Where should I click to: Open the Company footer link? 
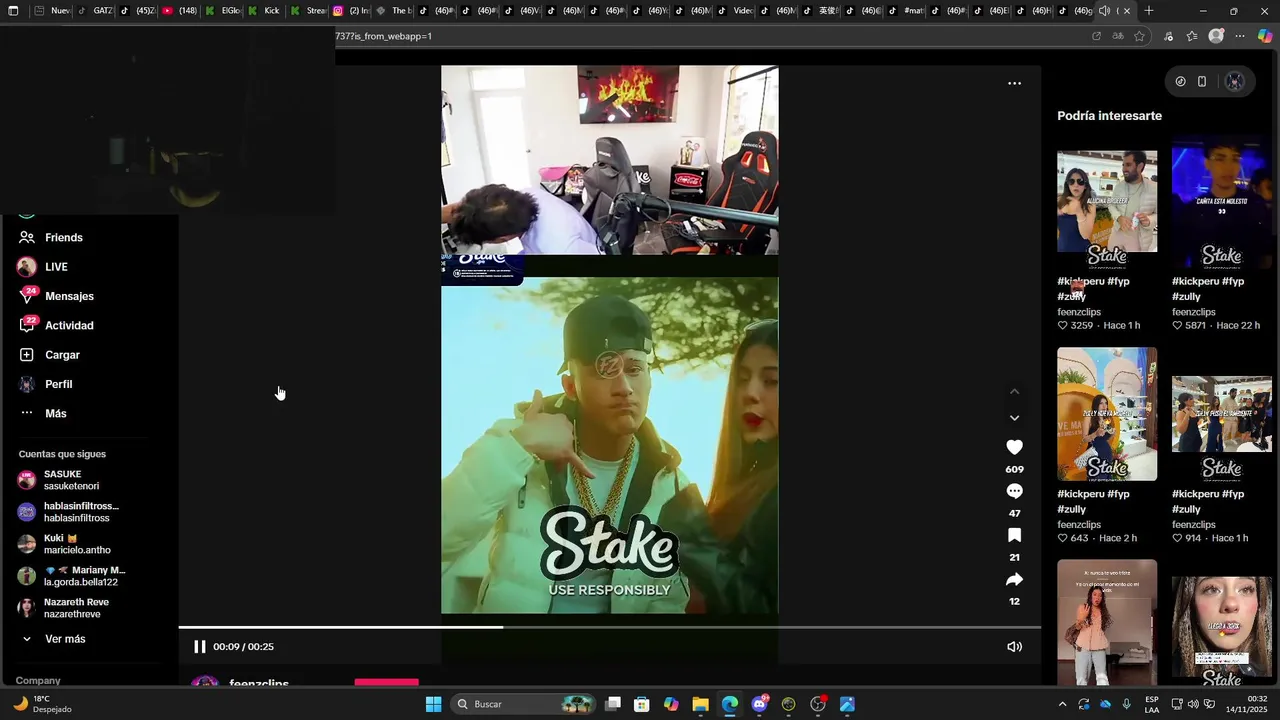[x=38, y=681]
